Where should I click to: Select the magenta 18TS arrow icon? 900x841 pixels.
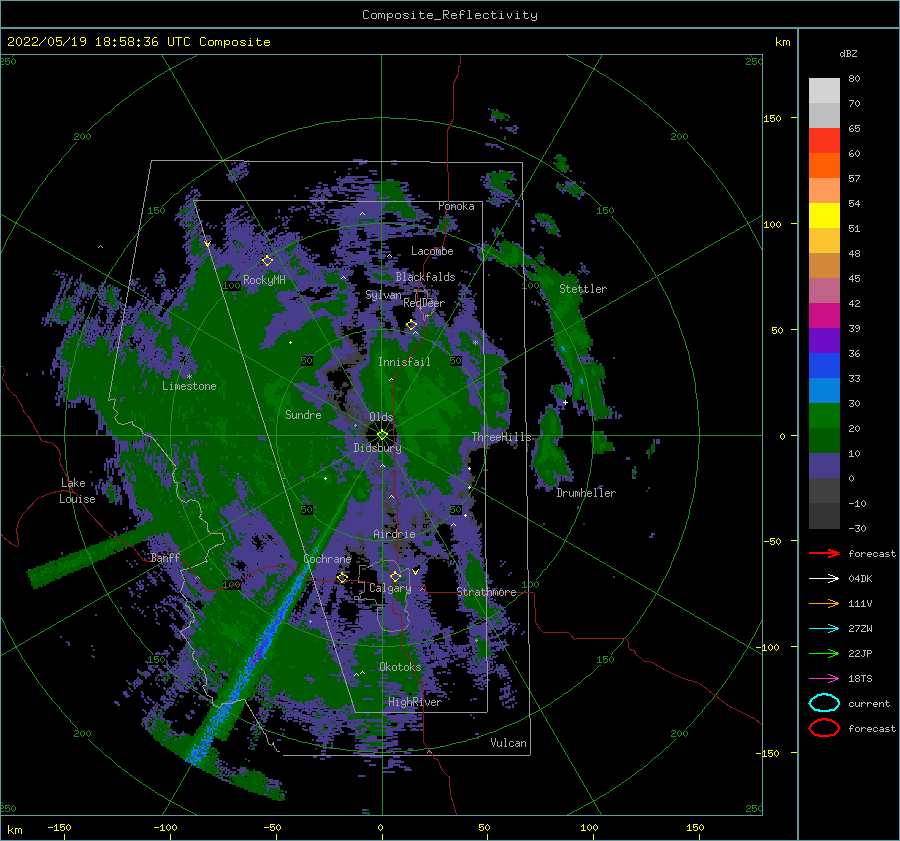tap(824, 679)
